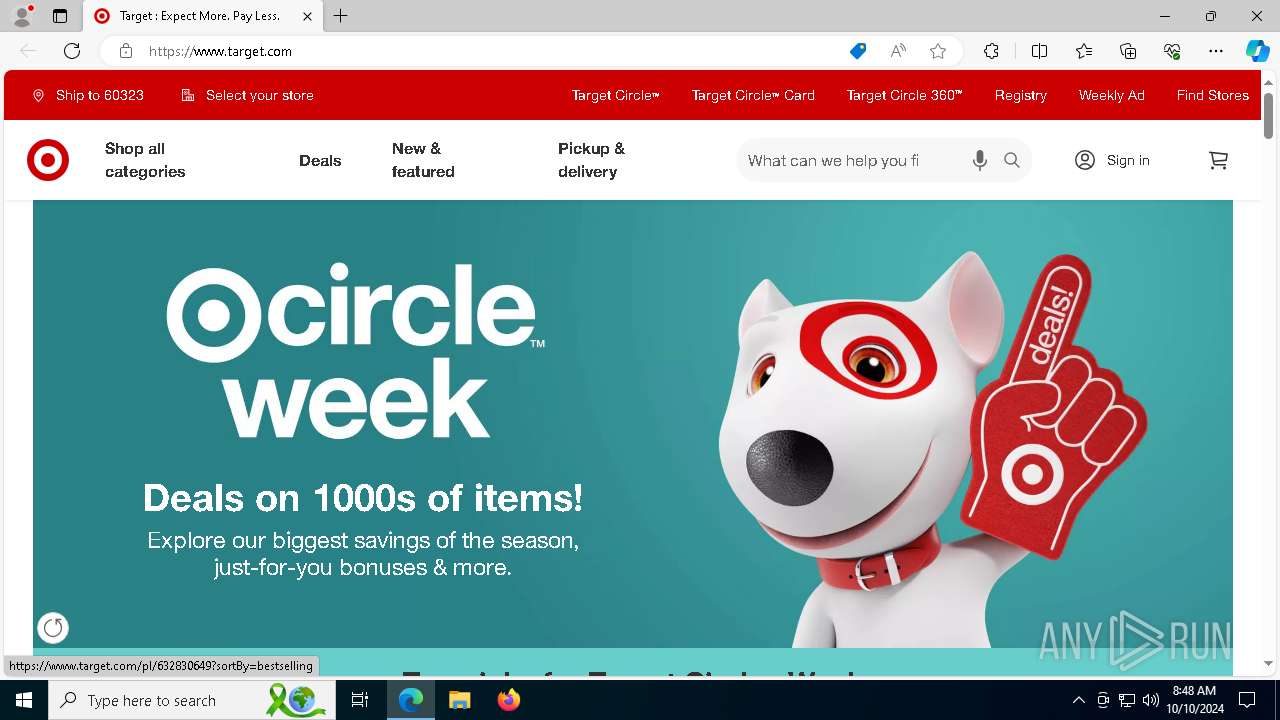Sign in to Target account
This screenshot has width=1280, height=720.
(1112, 160)
